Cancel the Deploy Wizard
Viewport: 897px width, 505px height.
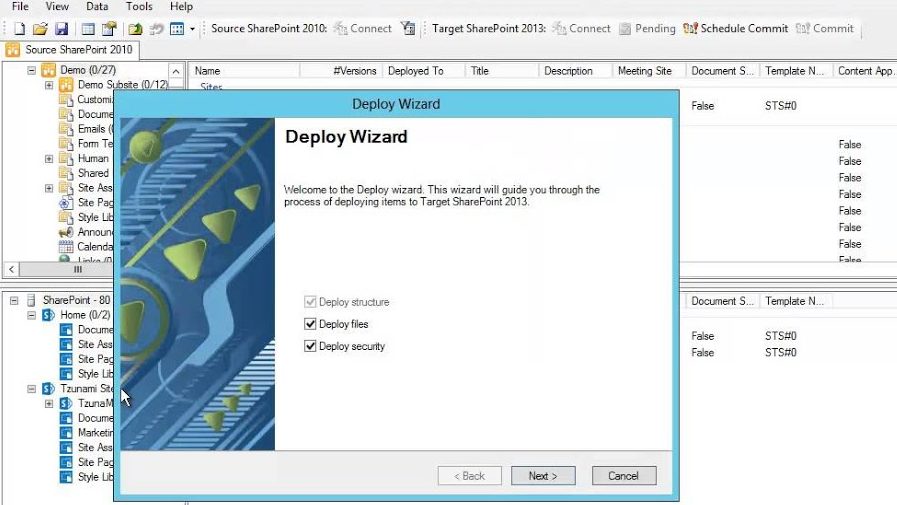tap(624, 476)
